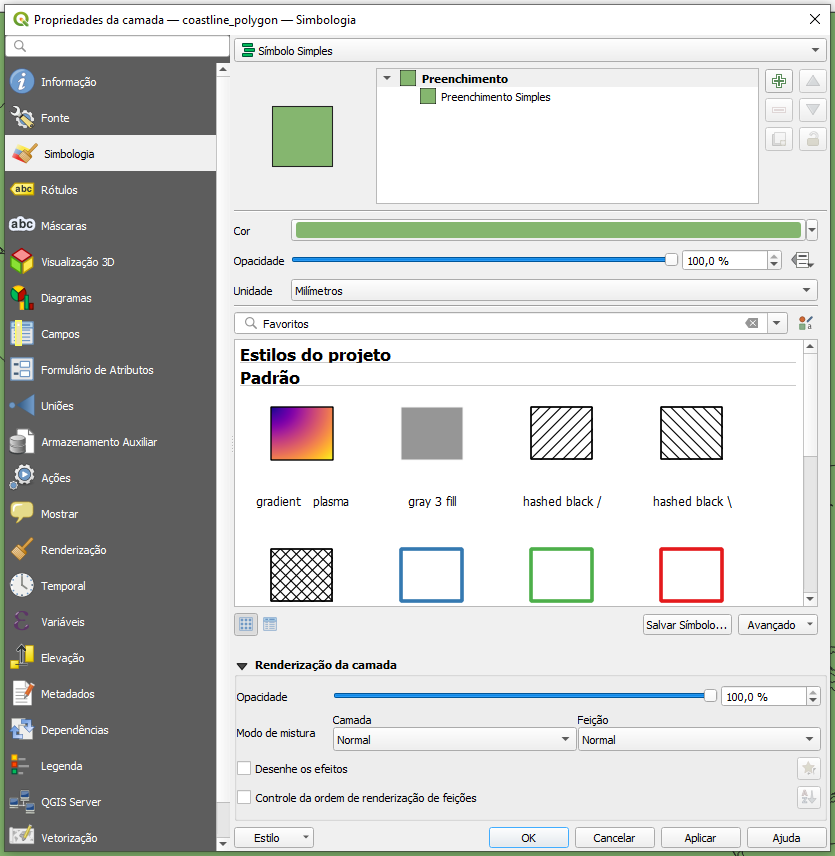Select the gradient plasma symbol thumbnail
This screenshot has width=835, height=856.
click(302, 433)
